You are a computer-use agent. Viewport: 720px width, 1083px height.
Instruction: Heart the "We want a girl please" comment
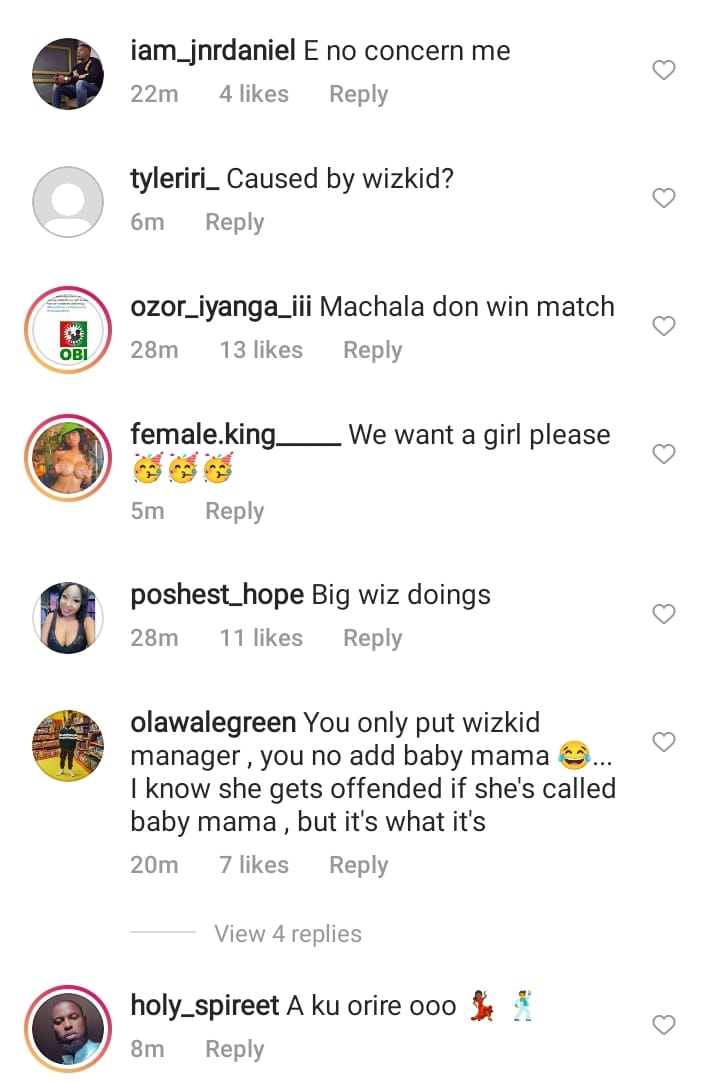point(663,454)
